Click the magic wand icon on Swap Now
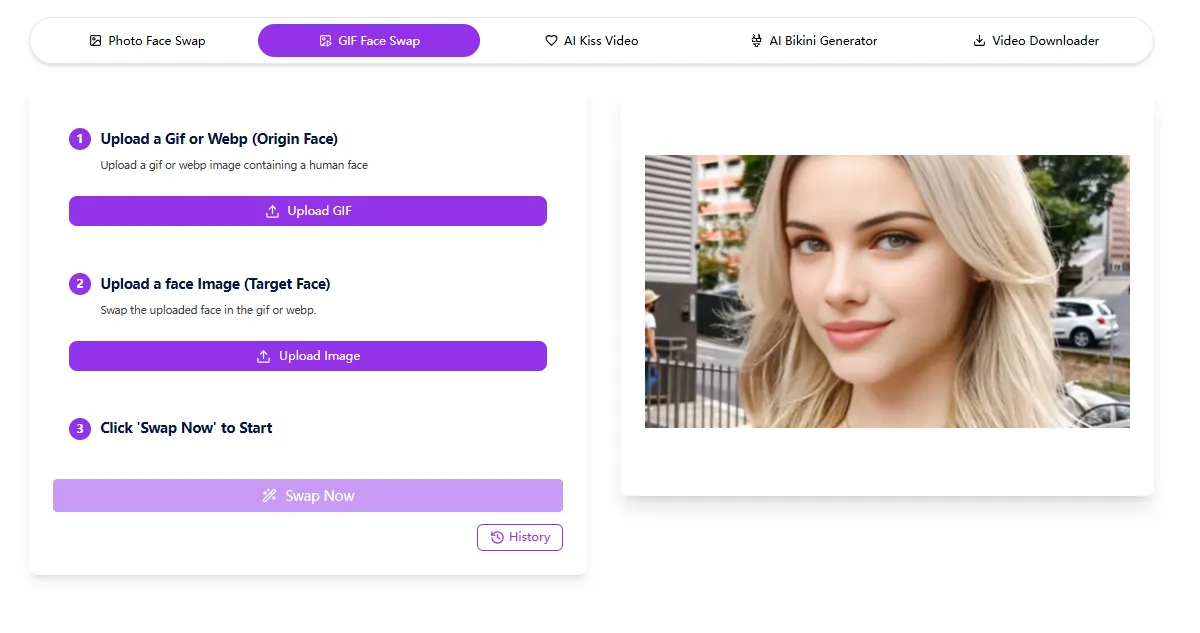 tap(269, 496)
